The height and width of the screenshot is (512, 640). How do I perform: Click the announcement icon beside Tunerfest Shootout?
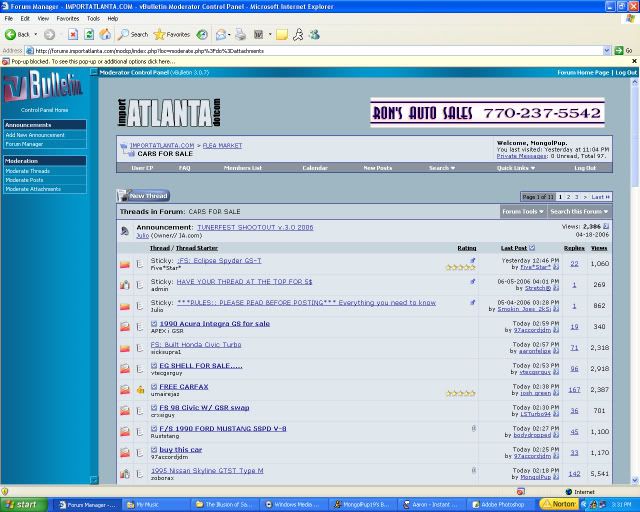pyautogui.click(x=125, y=231)
